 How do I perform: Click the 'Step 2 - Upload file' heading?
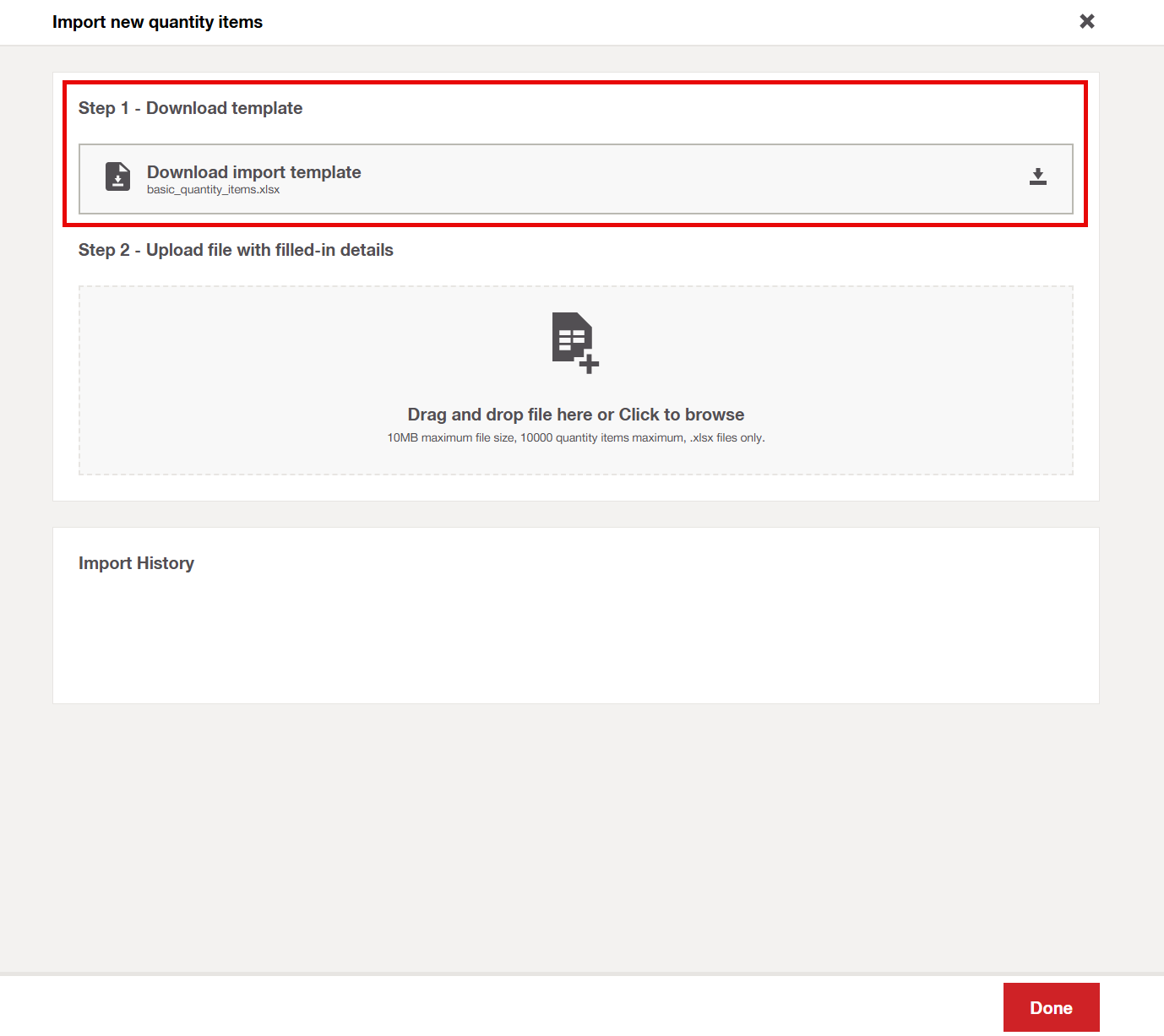point(236,250)
